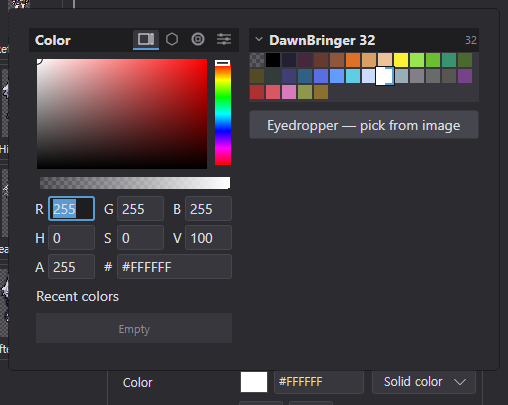Image resolution: width=508 pixels, height=405 pixels.
Task: Select the tan palette swatch
Action: point(369,60)
